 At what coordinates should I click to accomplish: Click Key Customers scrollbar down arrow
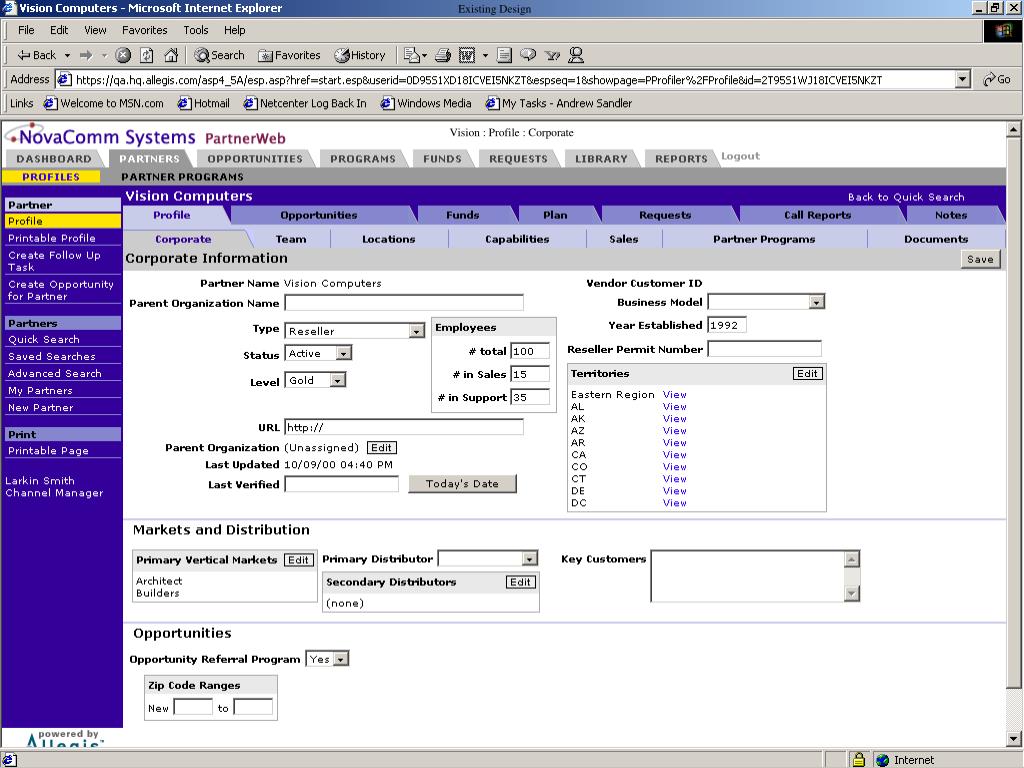pyautogui.click(x=852, y=593)
